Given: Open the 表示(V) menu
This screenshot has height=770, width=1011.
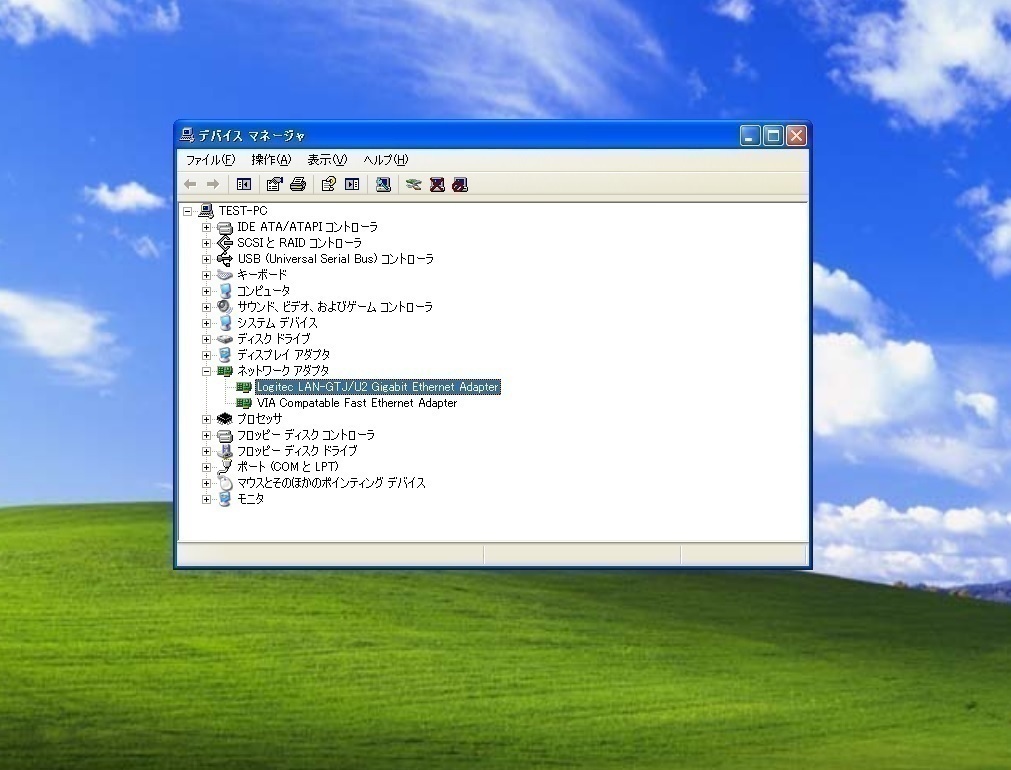Looking at the screenshot, I should pyautogui.click(x=326, y=160).
